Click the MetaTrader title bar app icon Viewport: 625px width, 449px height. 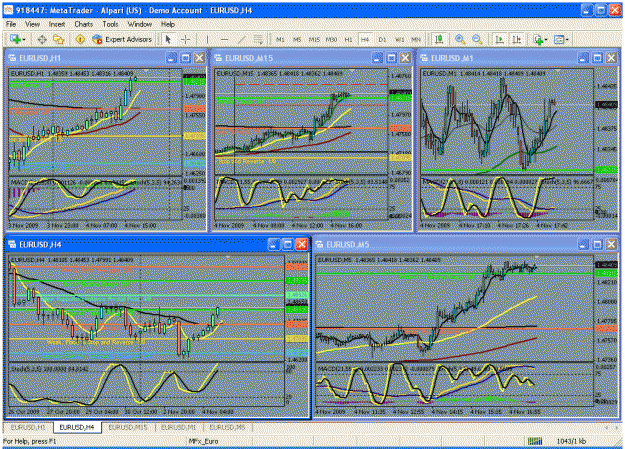point(8,10)
